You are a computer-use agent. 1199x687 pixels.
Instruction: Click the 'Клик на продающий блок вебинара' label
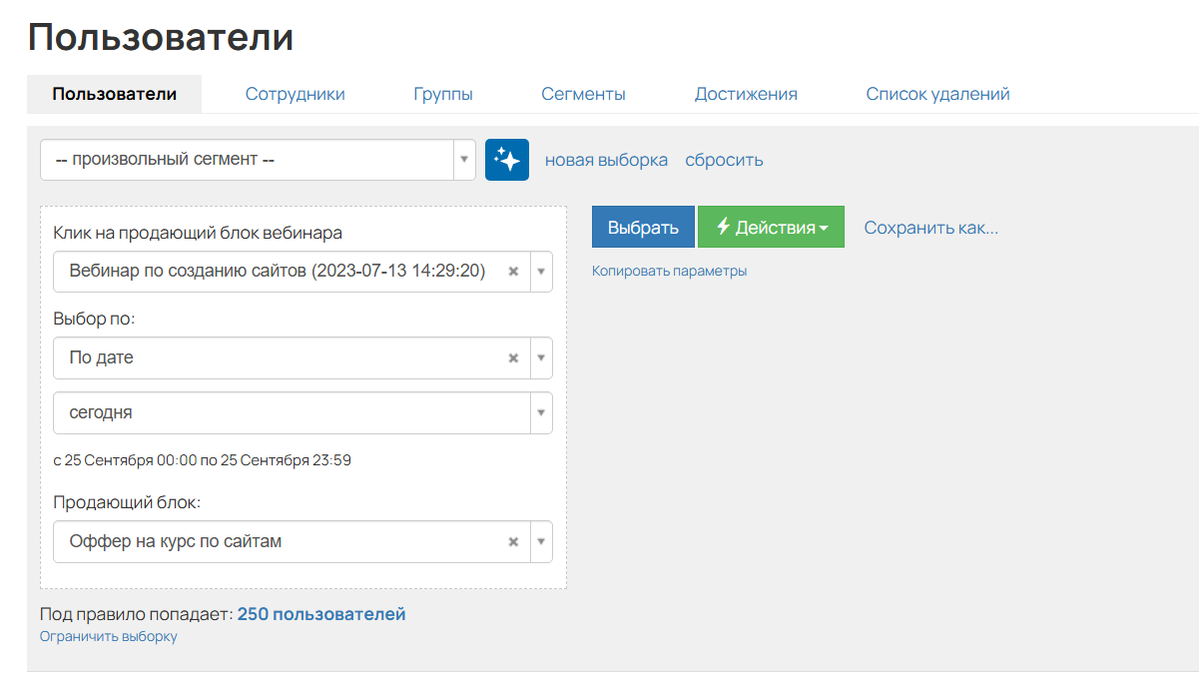pyautogui.click(x=197, y=233)
